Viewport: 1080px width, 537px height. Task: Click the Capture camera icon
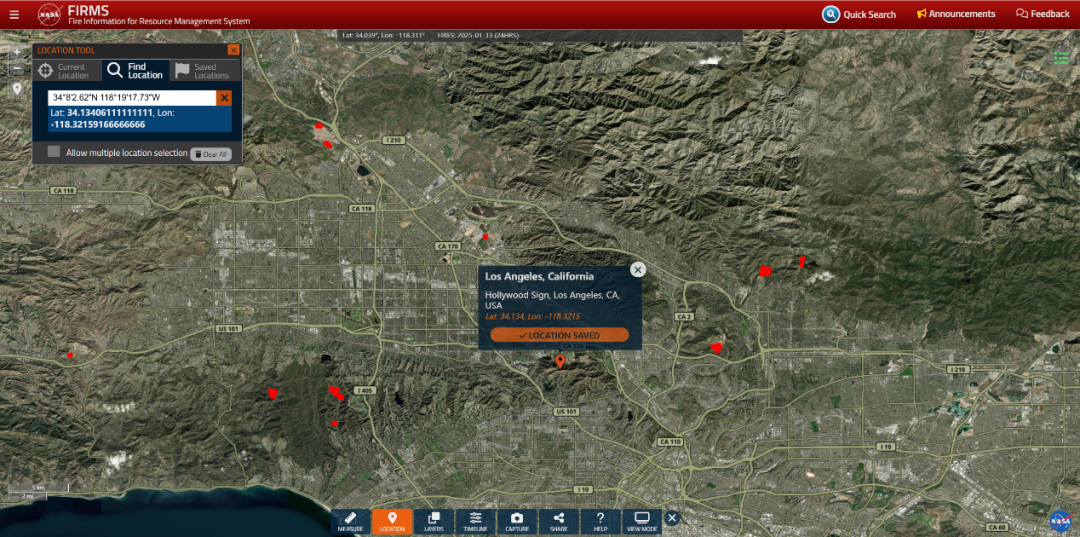(517, 520)
